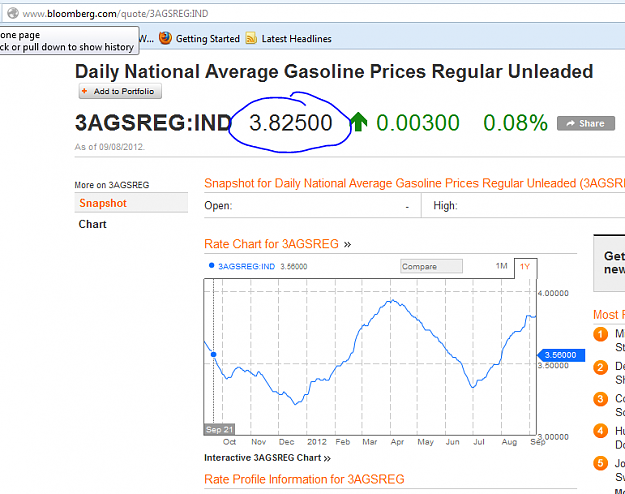Click the orange number 3 most popular badge
The width and height of the screenshot is (625, 494).
coord(600,399)
